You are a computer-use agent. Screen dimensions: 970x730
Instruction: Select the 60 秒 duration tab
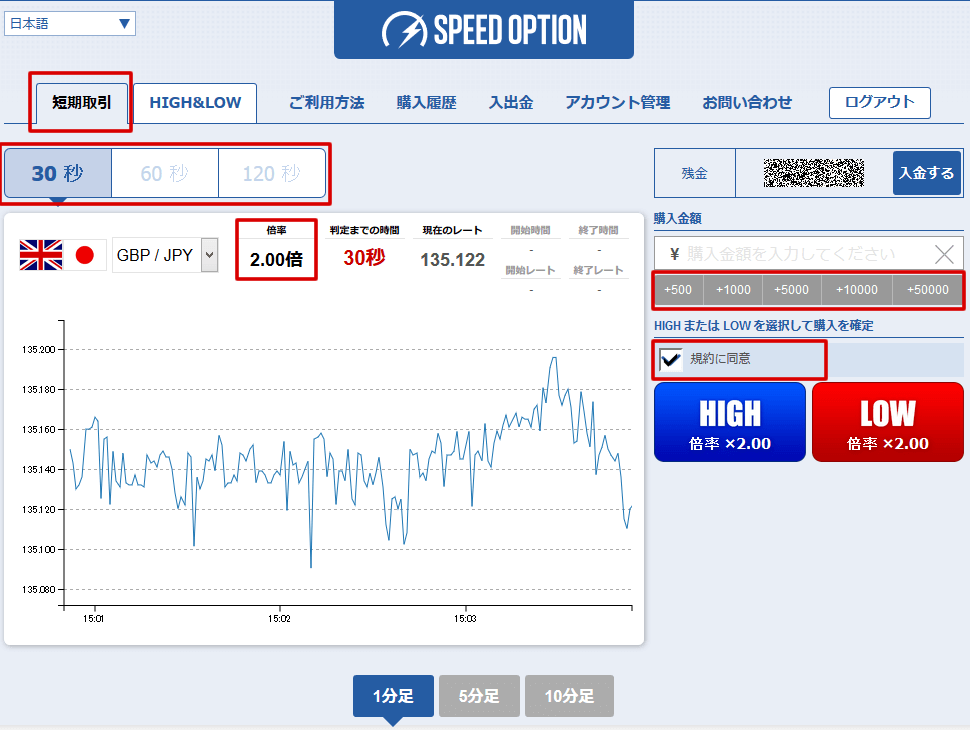(165, 173)
